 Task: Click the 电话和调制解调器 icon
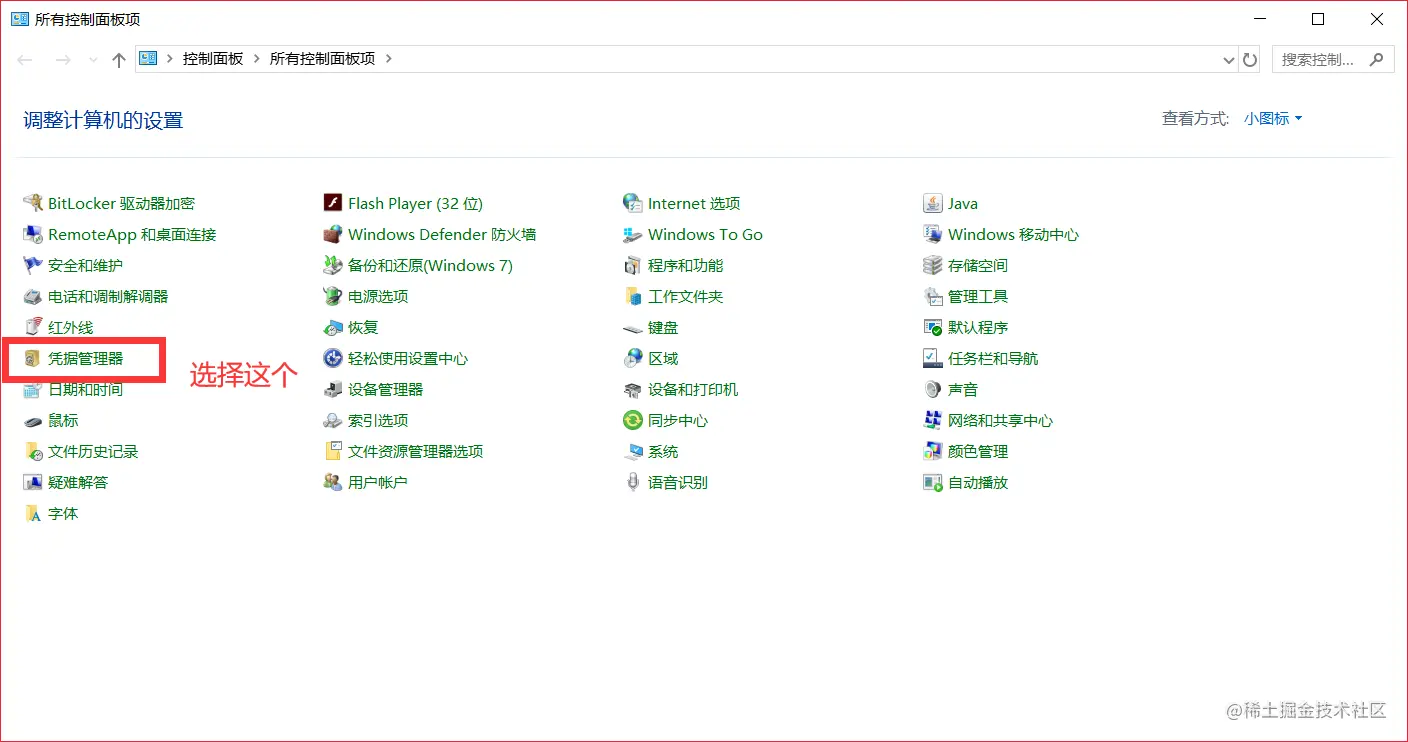tap(32, 296)
